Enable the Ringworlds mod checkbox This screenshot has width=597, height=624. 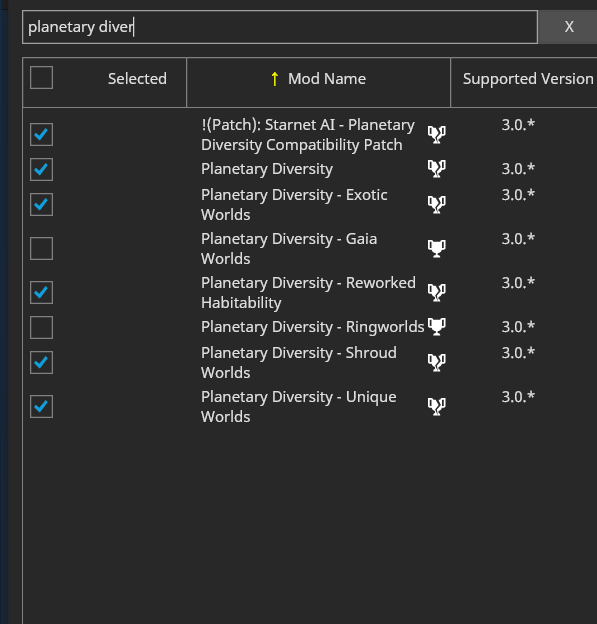pyautogui.click(x=41, y=327)
